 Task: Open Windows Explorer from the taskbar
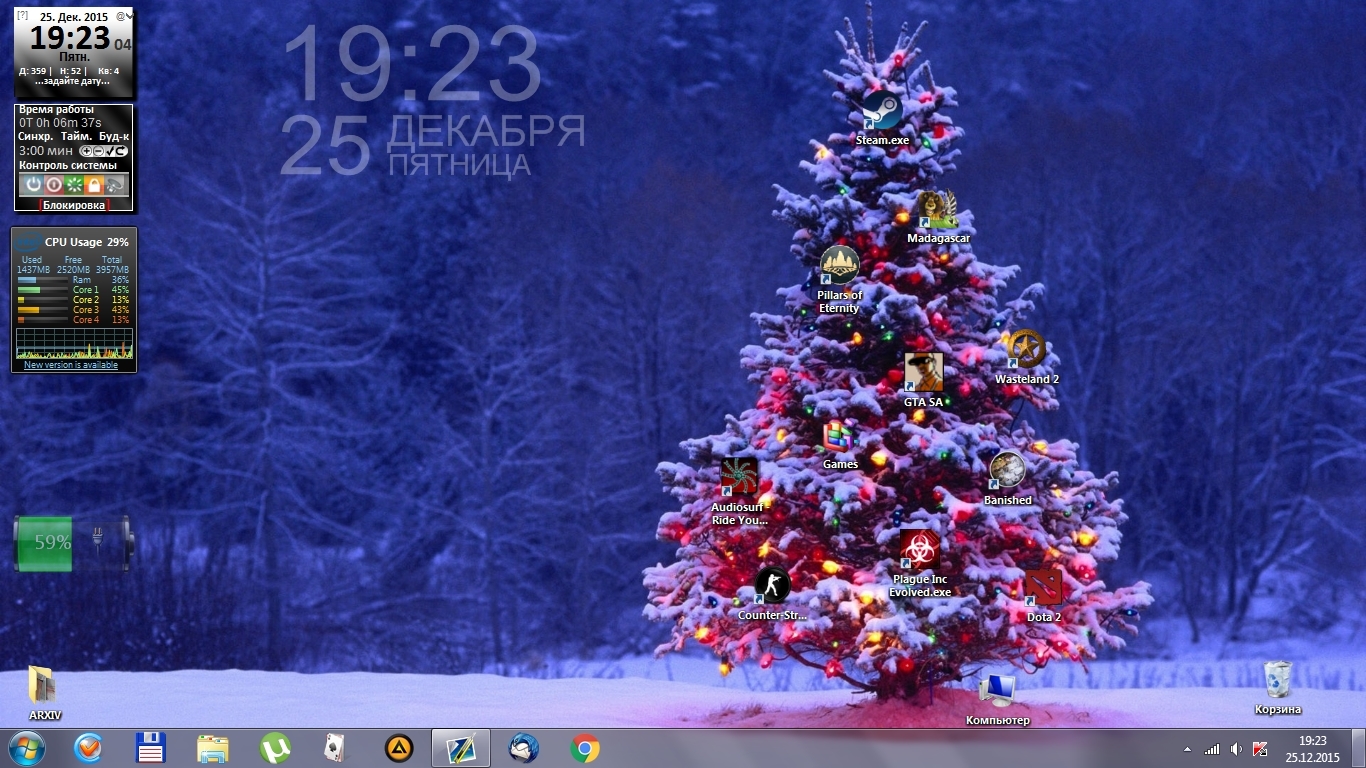tap(213, 748)
